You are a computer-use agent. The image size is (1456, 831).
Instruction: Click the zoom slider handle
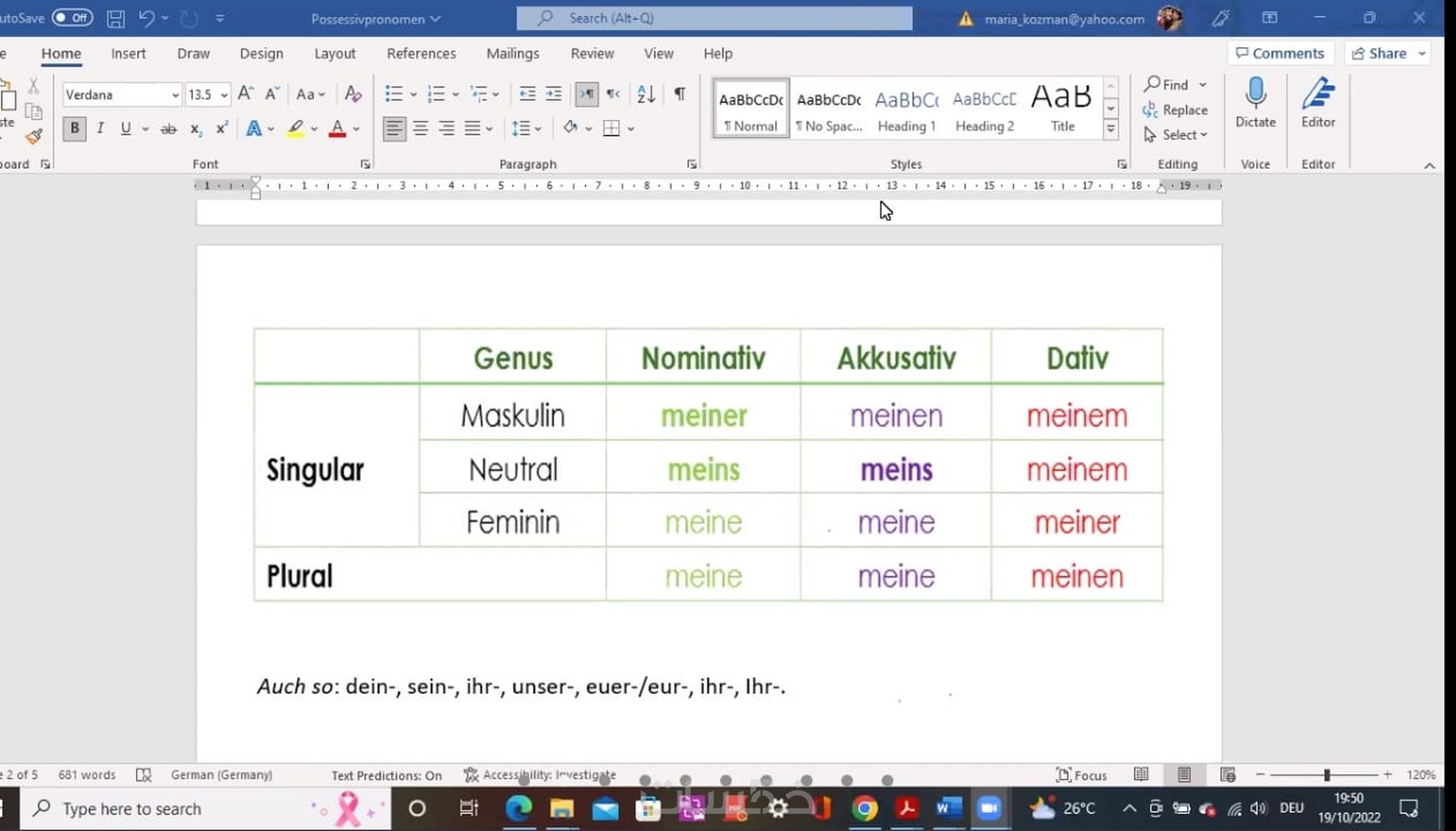(x=1327, y=774)
